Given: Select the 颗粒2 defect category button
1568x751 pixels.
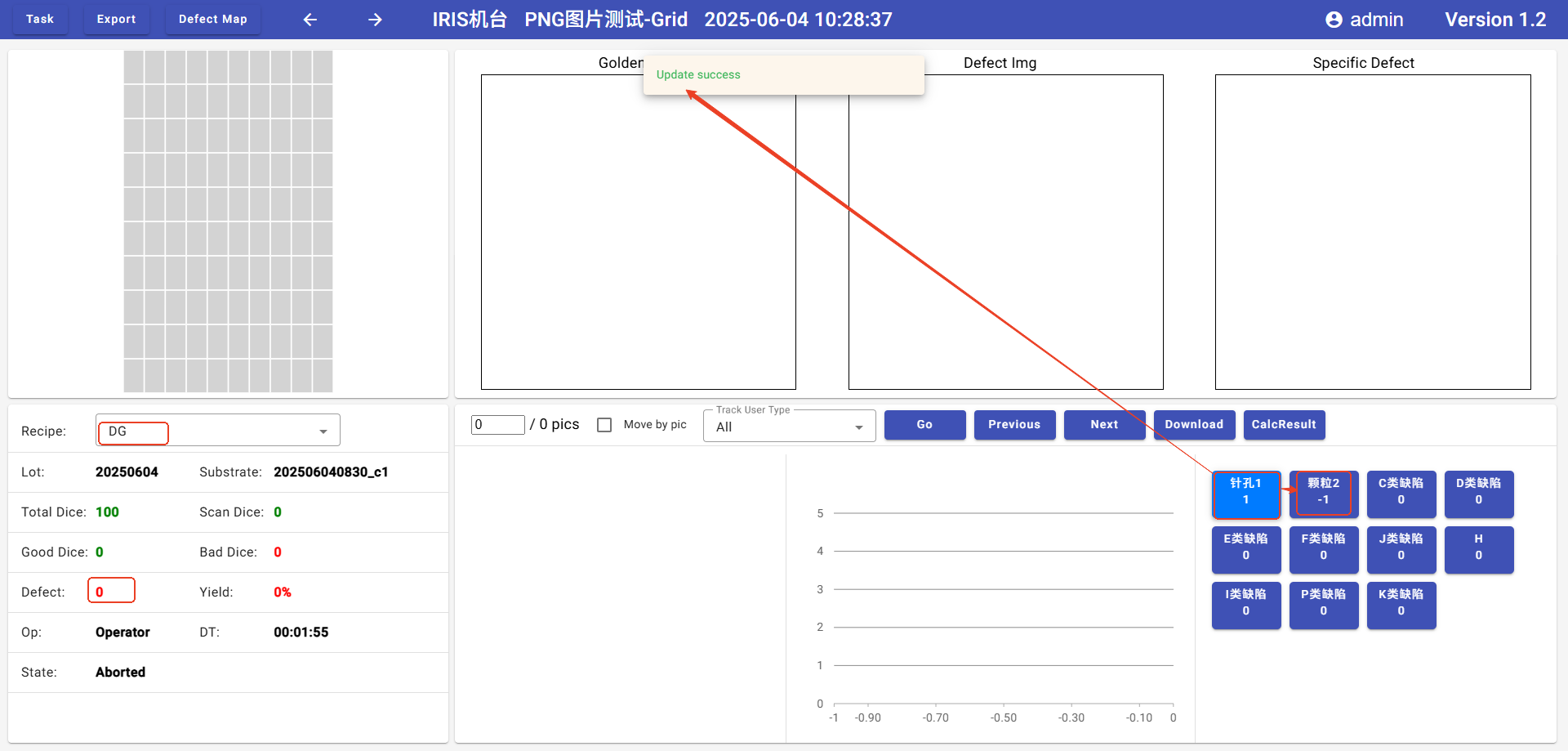Looking at the screenshot, I should click(x=1324, y=494).
